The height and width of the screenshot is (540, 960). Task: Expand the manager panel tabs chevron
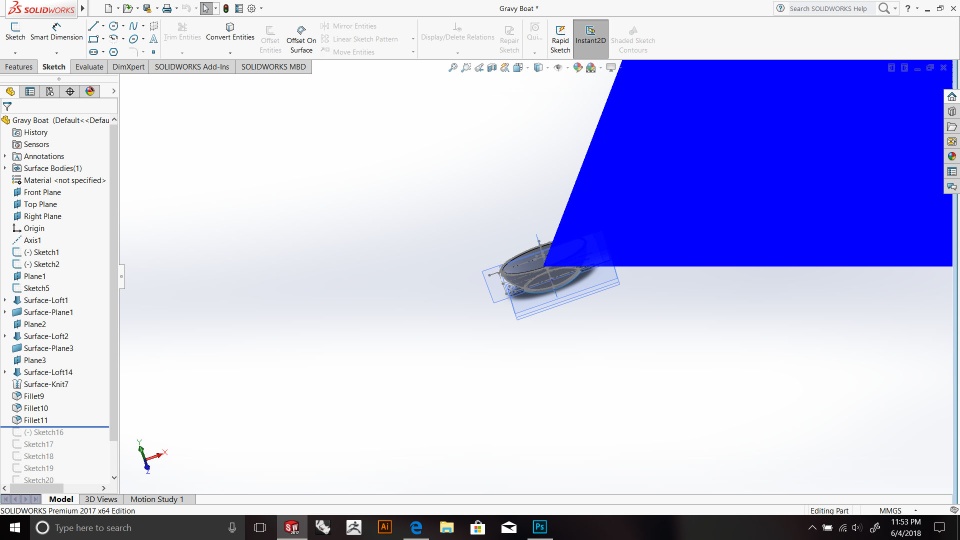pos(113,91)
